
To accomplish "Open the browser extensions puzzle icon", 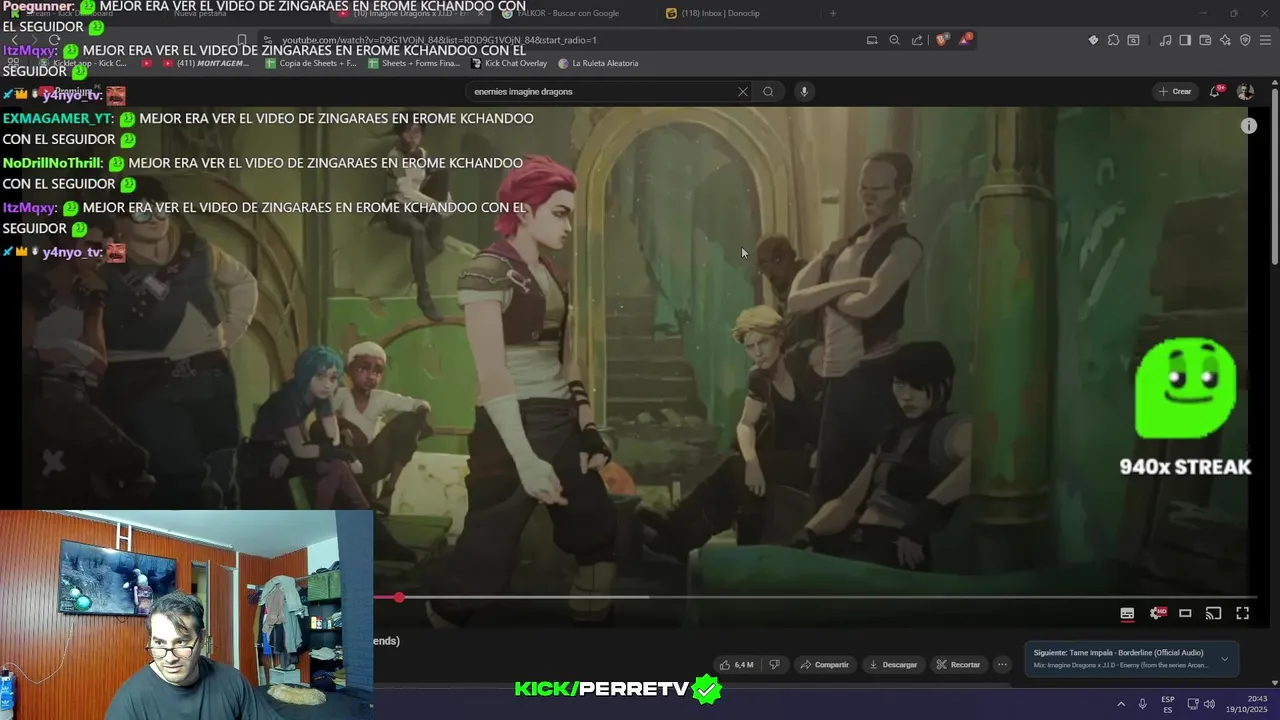I will [1113, 40].
